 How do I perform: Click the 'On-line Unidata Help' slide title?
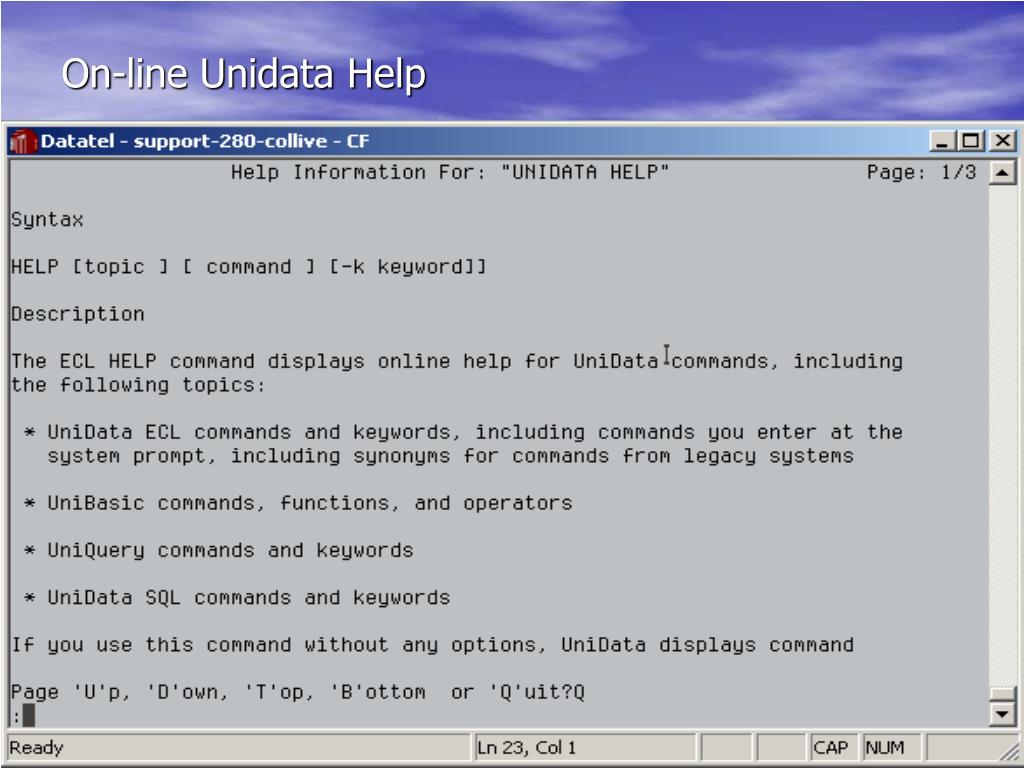[244, 73]
